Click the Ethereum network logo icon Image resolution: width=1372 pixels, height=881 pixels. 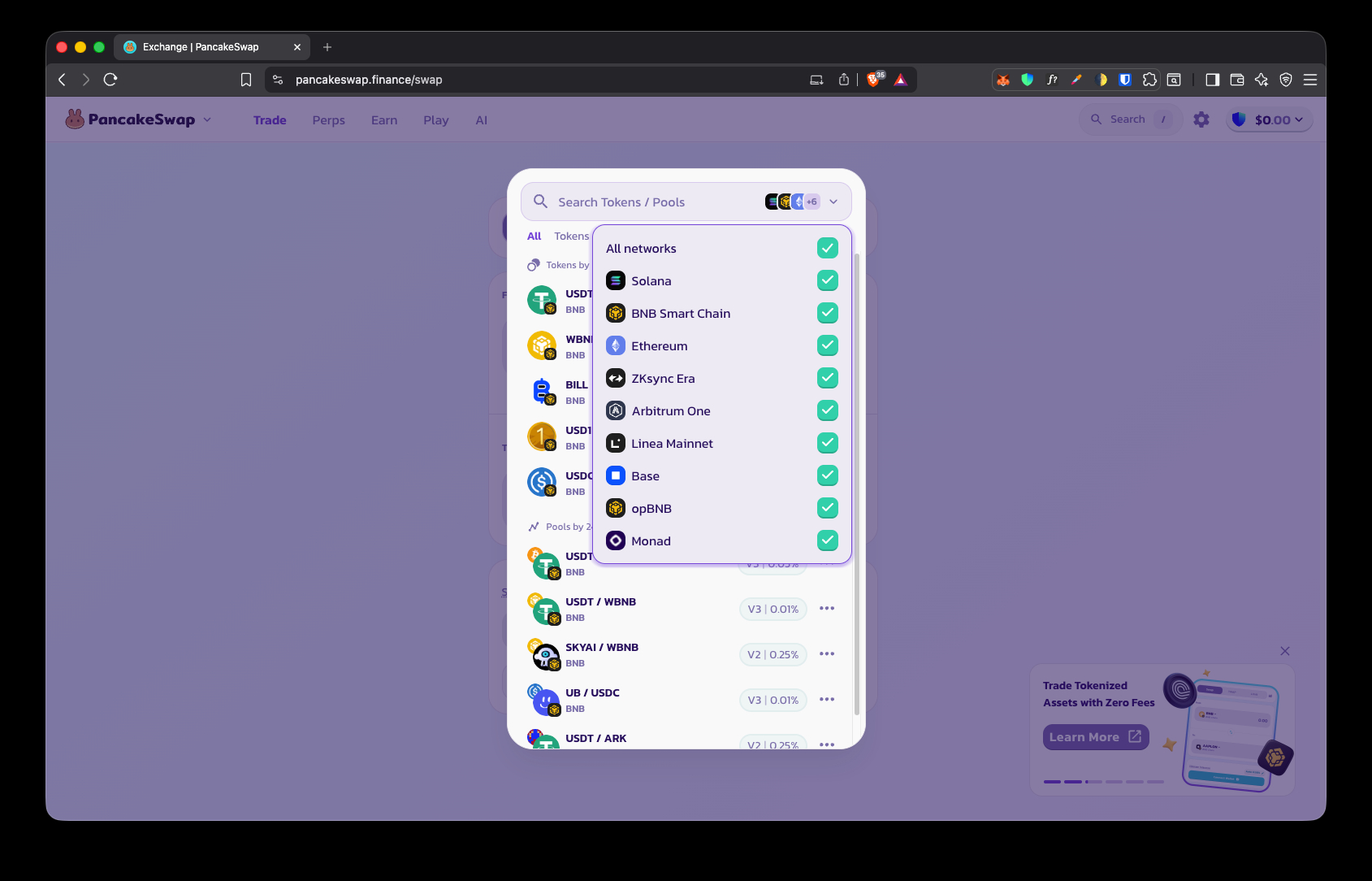(616, 345)
